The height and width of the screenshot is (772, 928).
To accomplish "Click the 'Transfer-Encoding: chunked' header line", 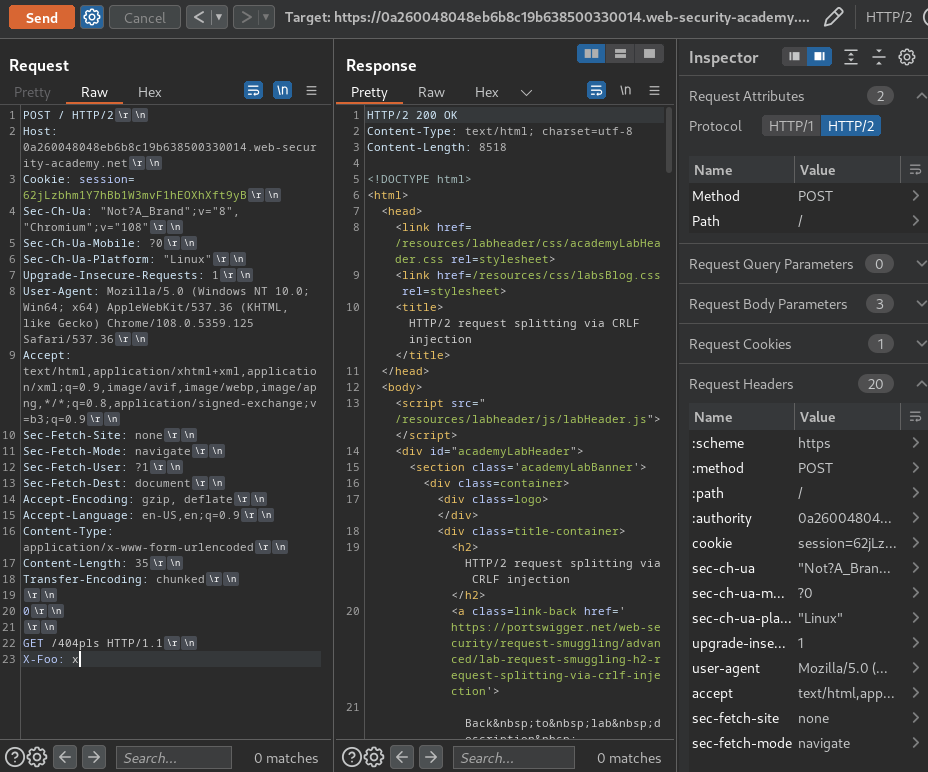I will 114,579.
